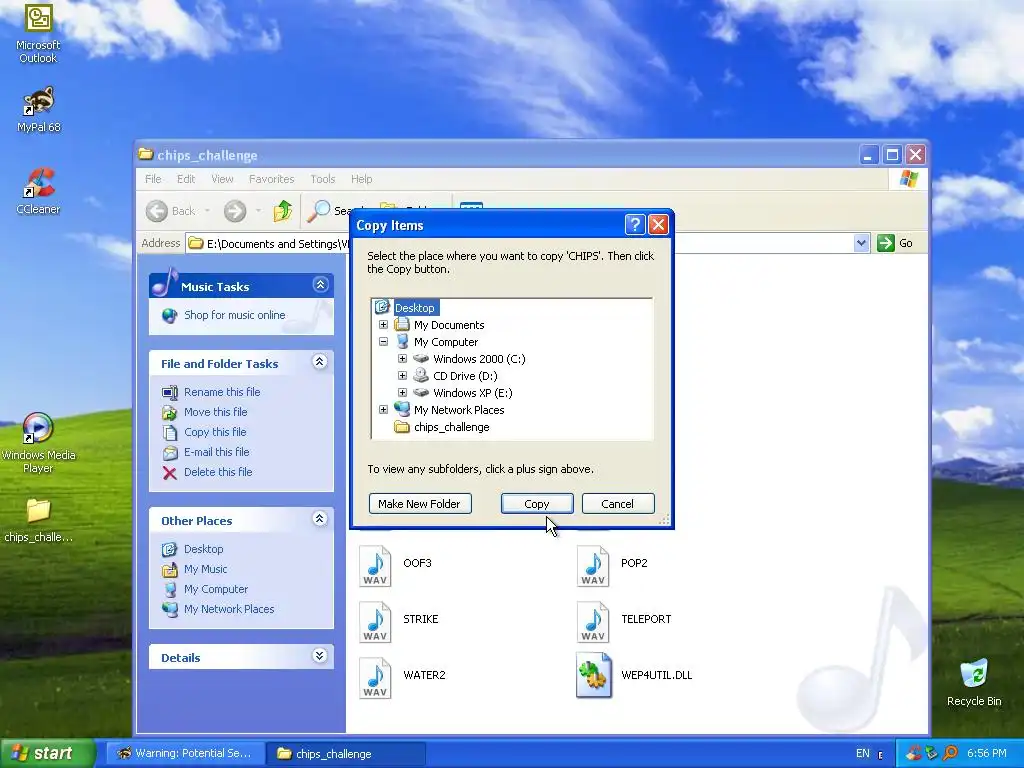Select the OOF3 WAV file icon
The width and height of the screenshot is (1024, 768).
pos(375,566)
